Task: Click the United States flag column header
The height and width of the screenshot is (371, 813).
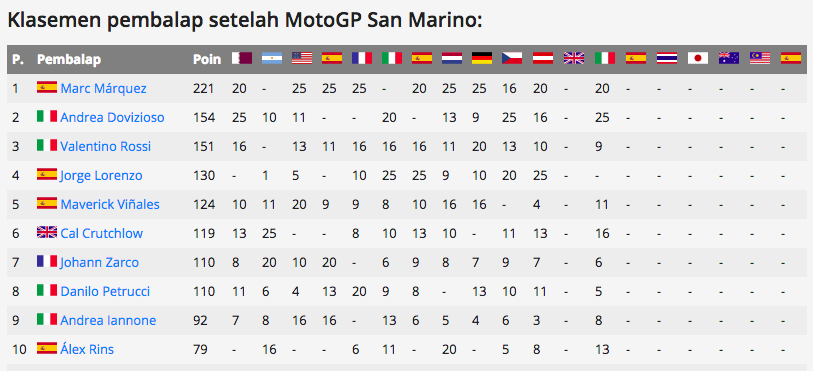Action: (302, 58)
